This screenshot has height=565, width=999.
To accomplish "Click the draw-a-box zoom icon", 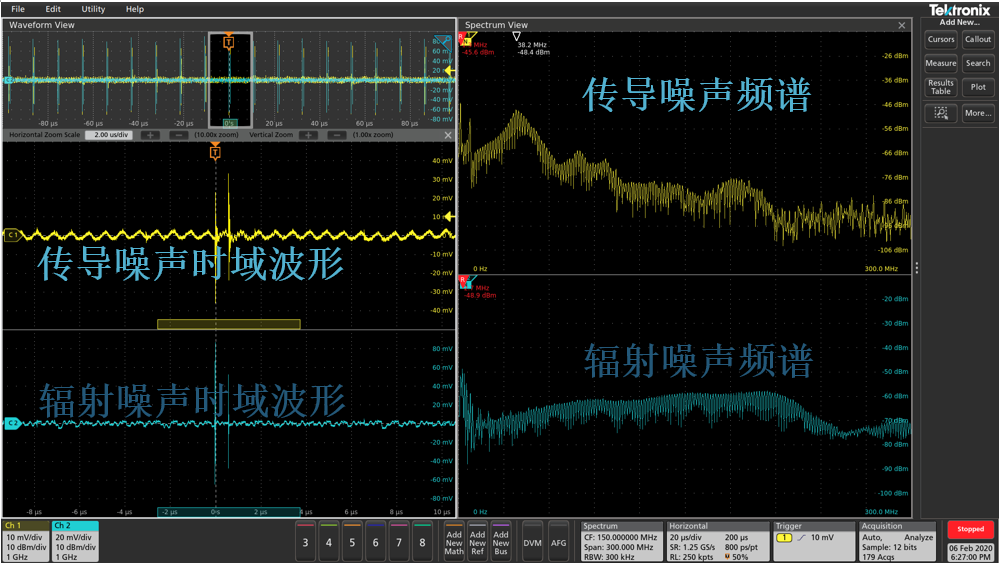I will click(x=940, y=113).
